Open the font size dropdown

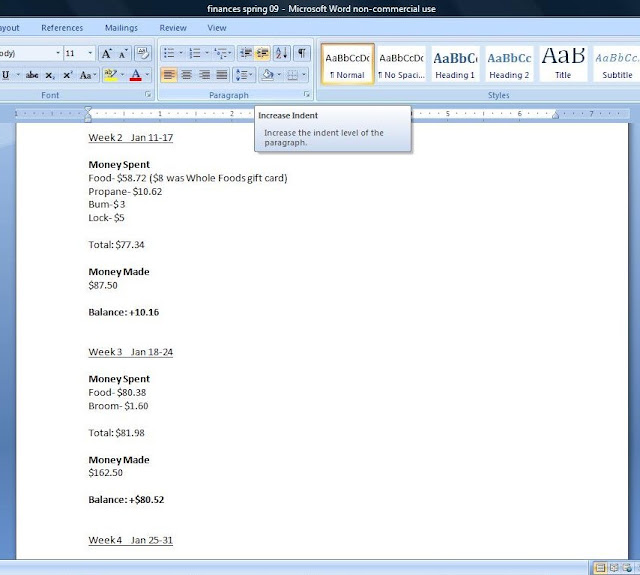(x=90, y=53)
